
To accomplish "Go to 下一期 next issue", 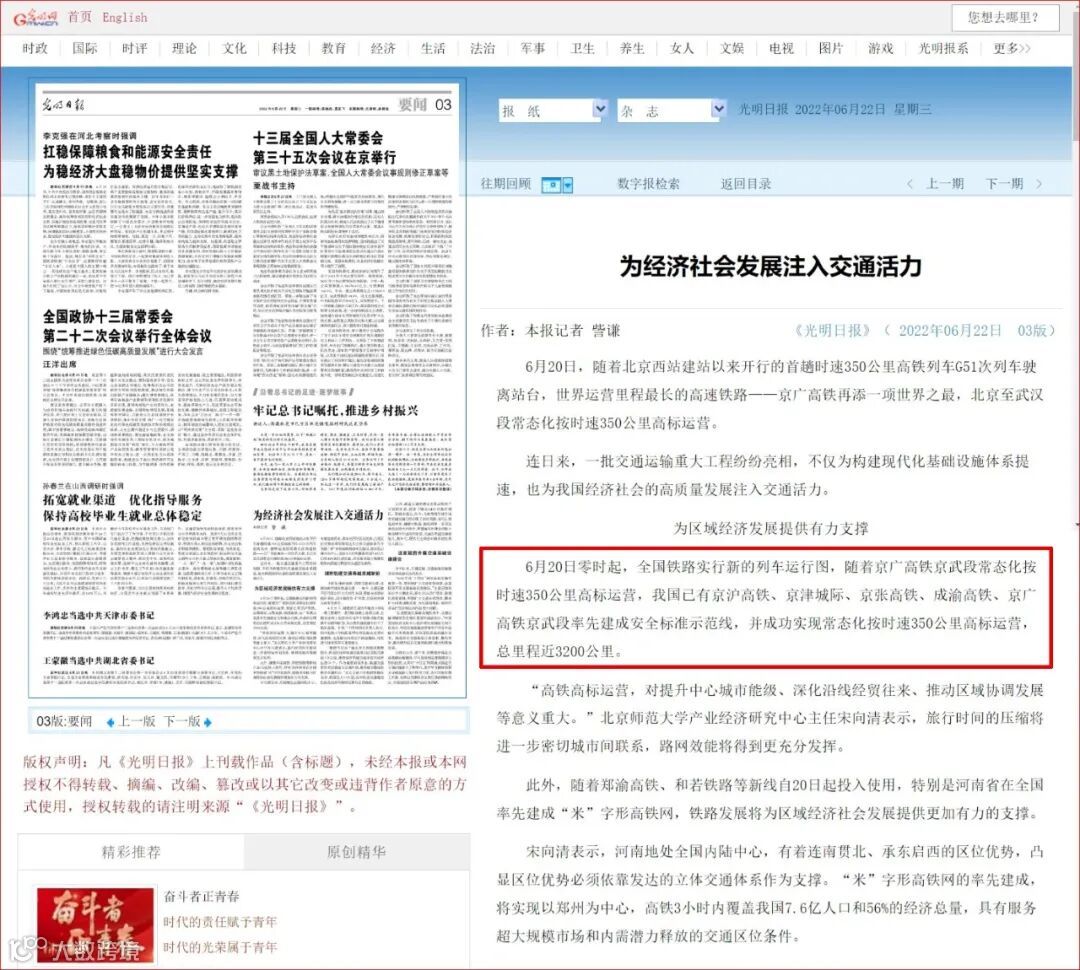I will pos(1004,183).
